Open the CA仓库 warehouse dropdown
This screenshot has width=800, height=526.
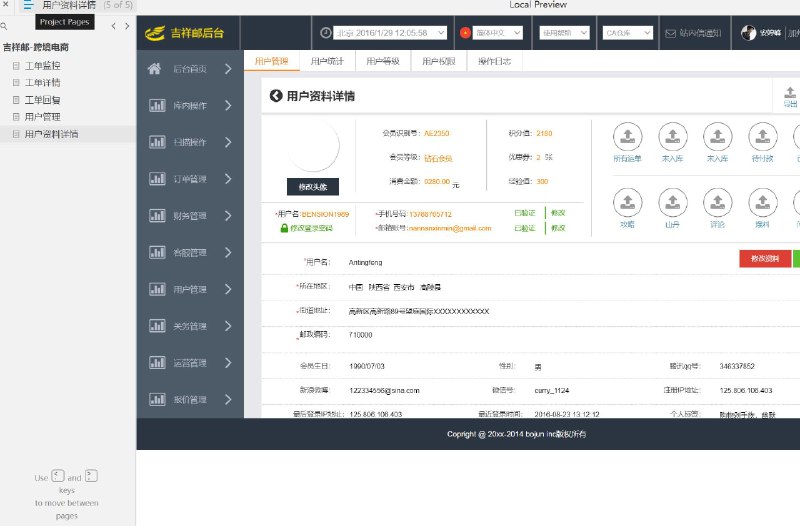(x=628, y=33)
